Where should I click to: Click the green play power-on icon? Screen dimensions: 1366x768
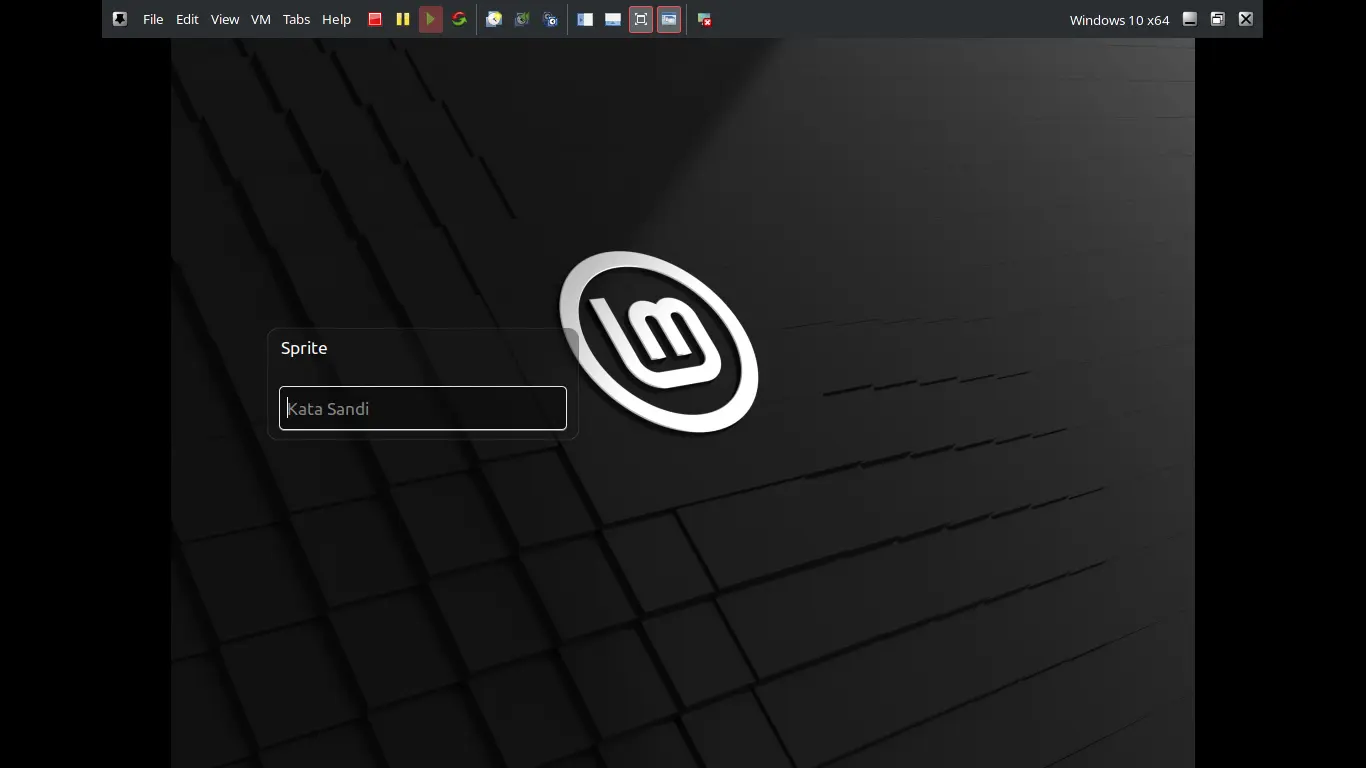point(431,19)
